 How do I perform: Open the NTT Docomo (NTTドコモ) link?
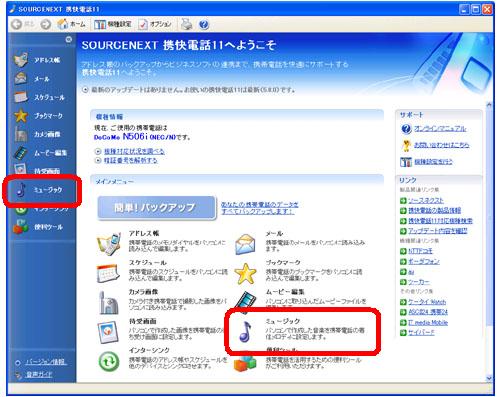coord(420,251)
